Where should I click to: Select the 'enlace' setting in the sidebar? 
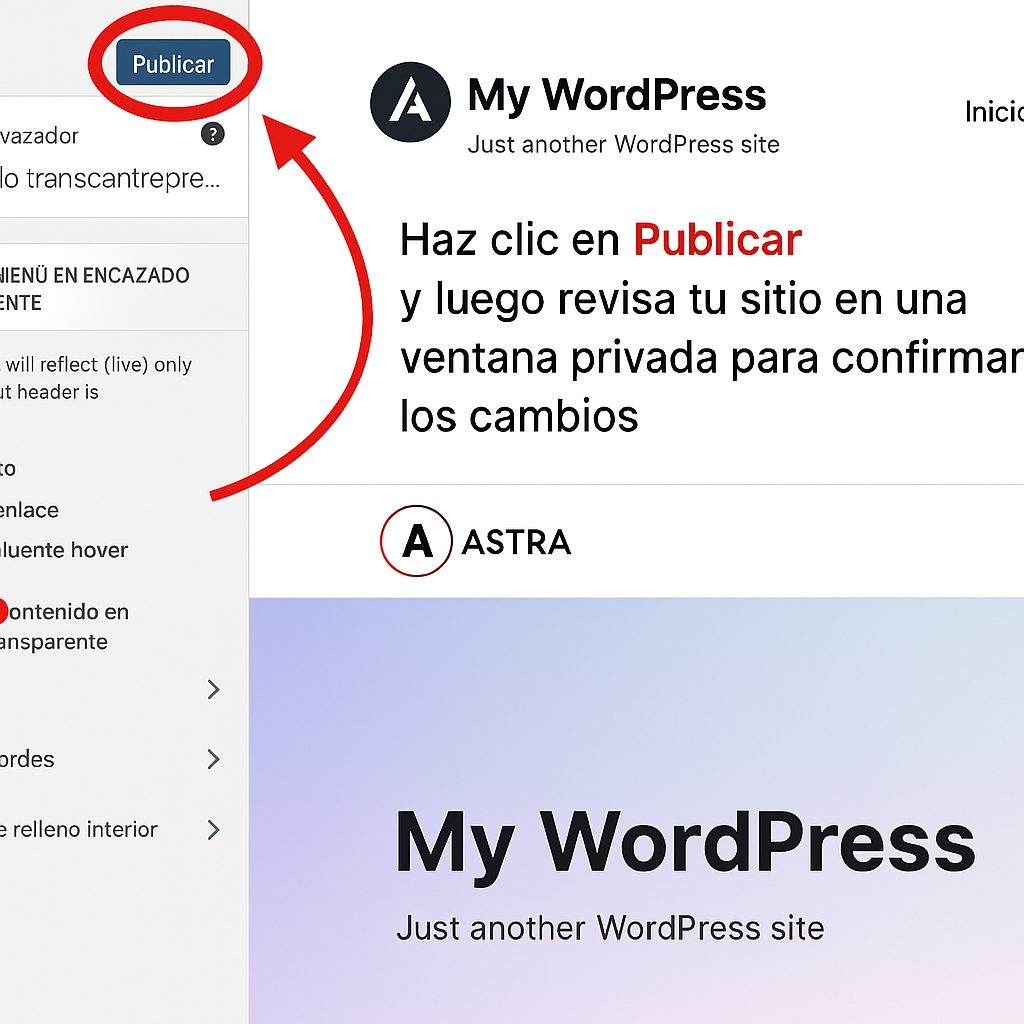[x=30, y=509]
